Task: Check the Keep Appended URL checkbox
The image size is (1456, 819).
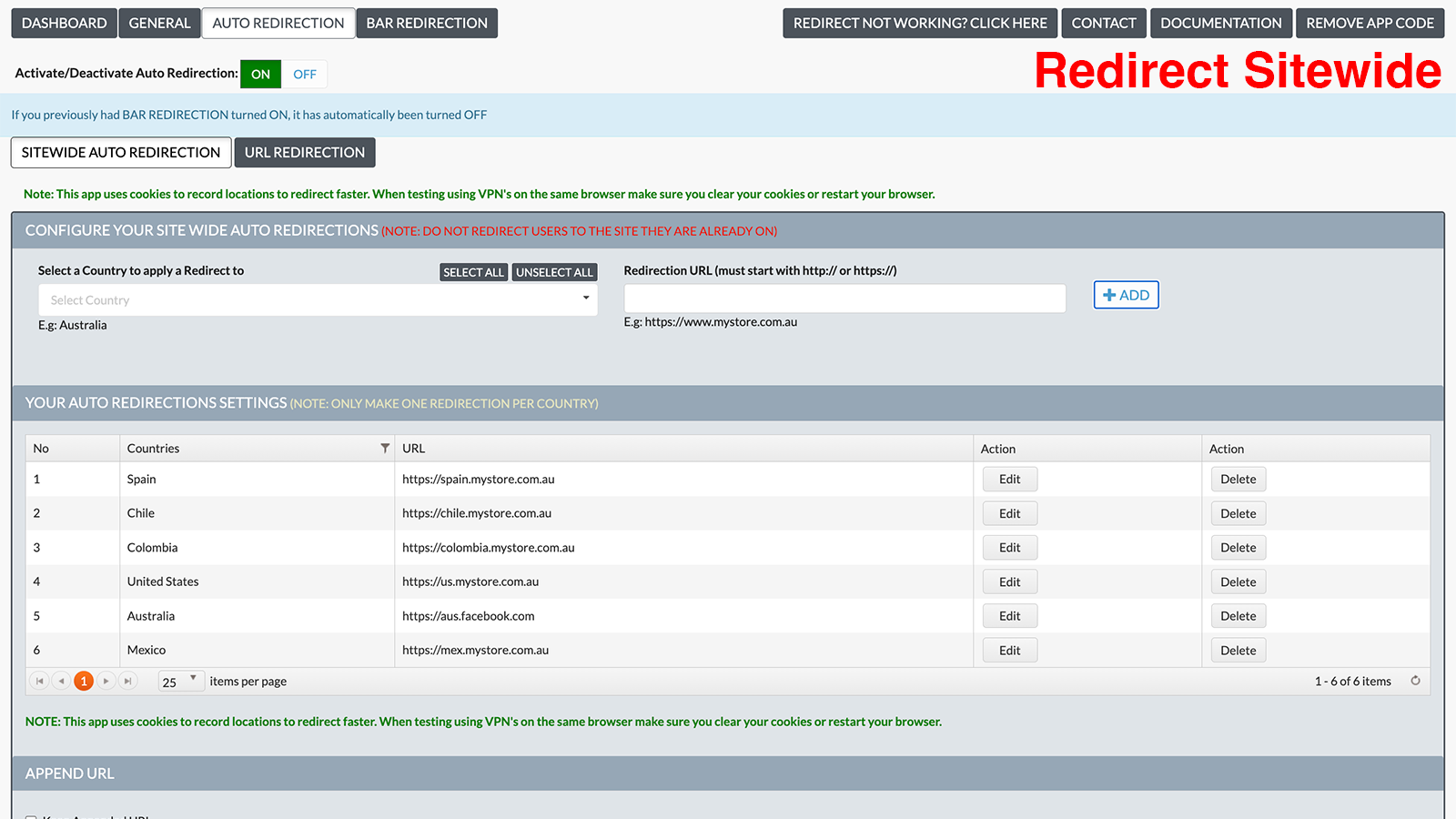Action: point(30,815)
